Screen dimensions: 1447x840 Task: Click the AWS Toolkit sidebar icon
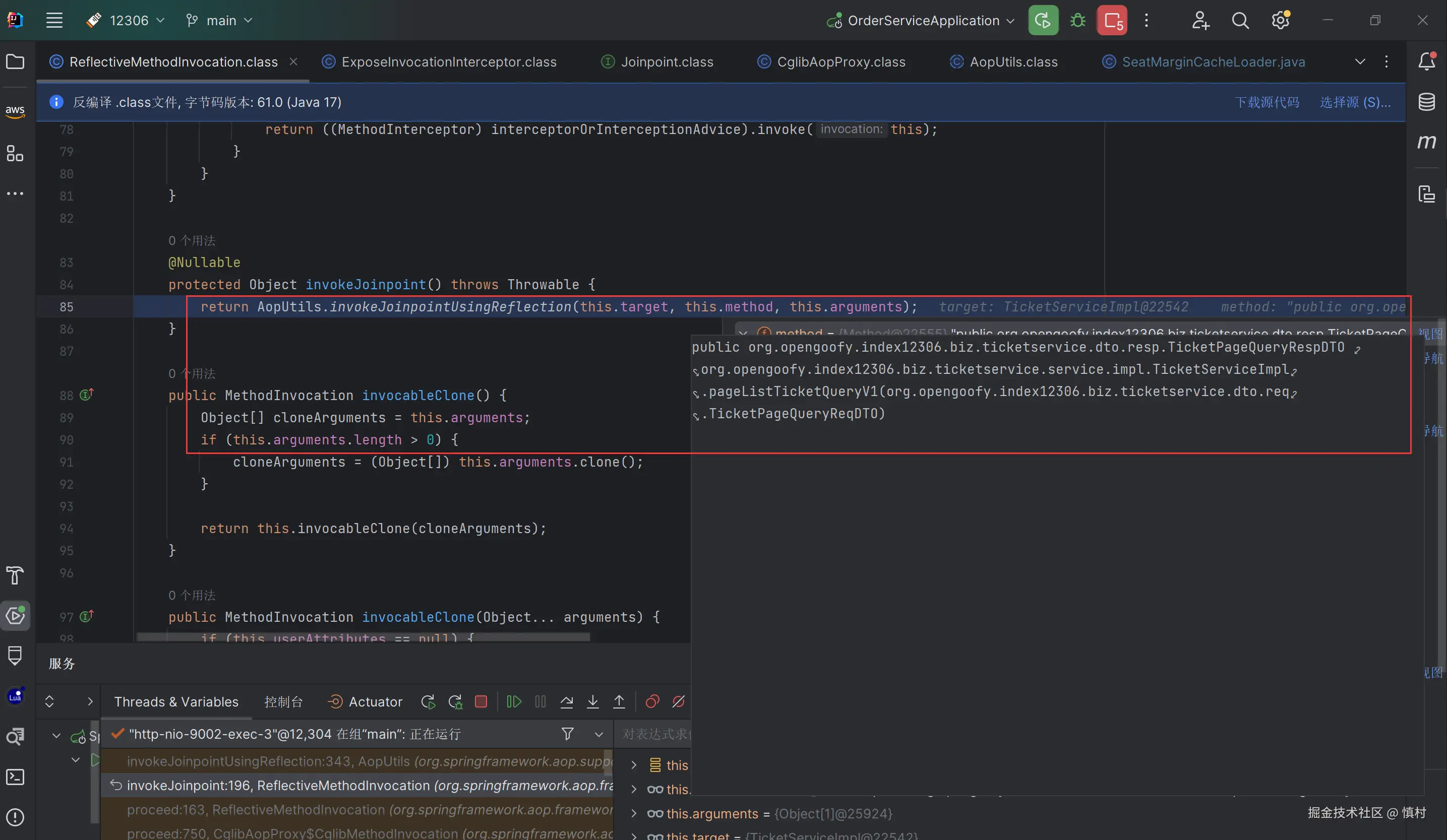tap(15, 110)
